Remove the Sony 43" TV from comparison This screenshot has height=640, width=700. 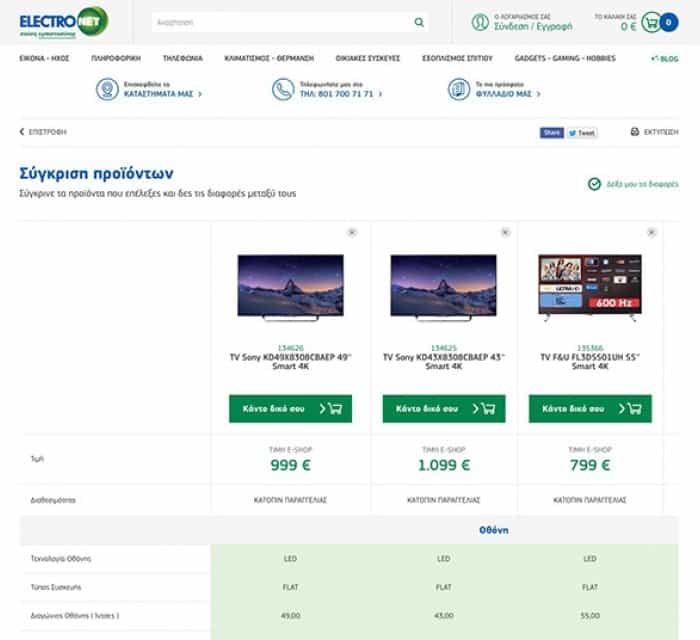point(505,232)
